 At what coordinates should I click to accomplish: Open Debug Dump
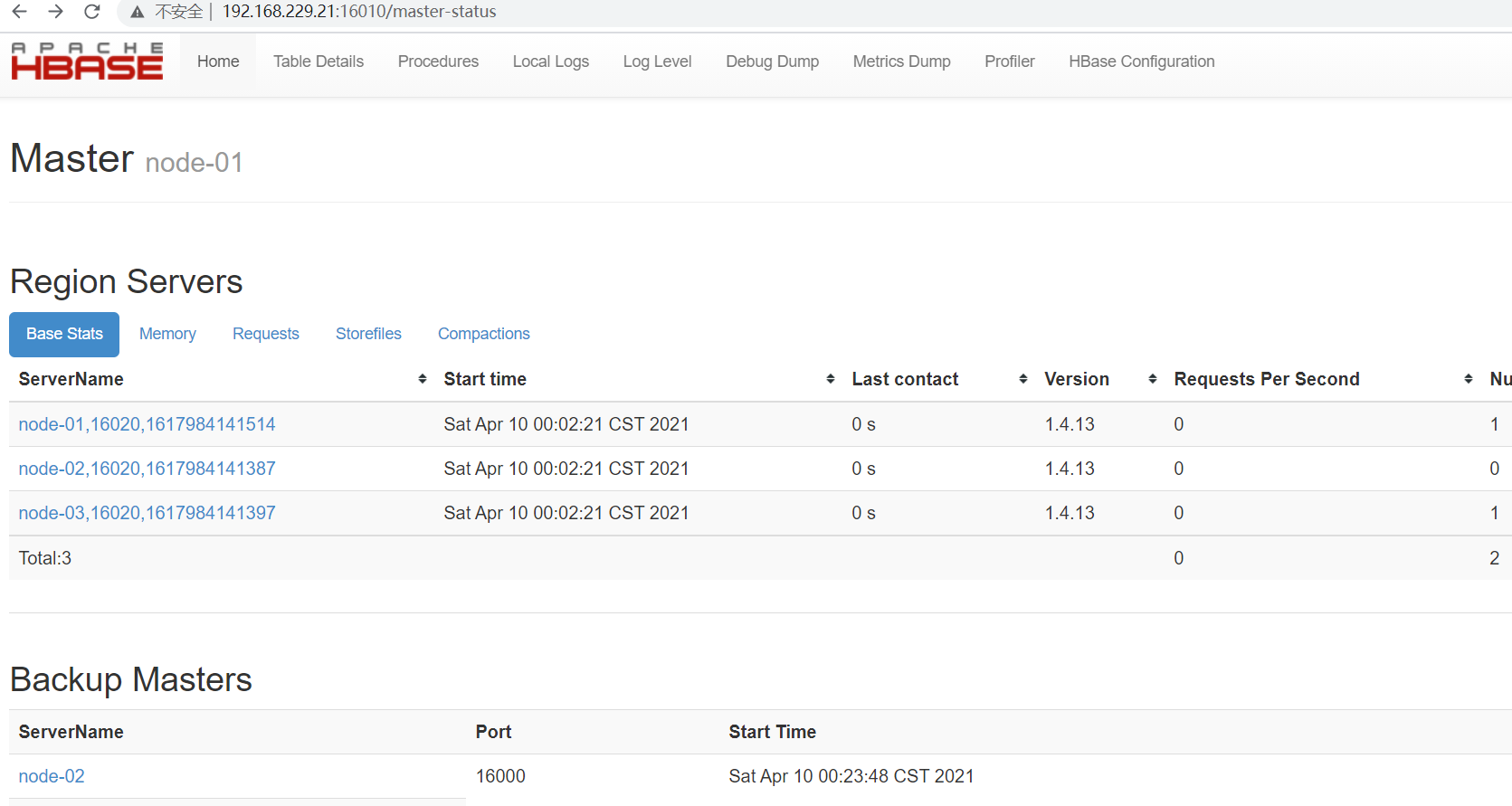[772, 62]
